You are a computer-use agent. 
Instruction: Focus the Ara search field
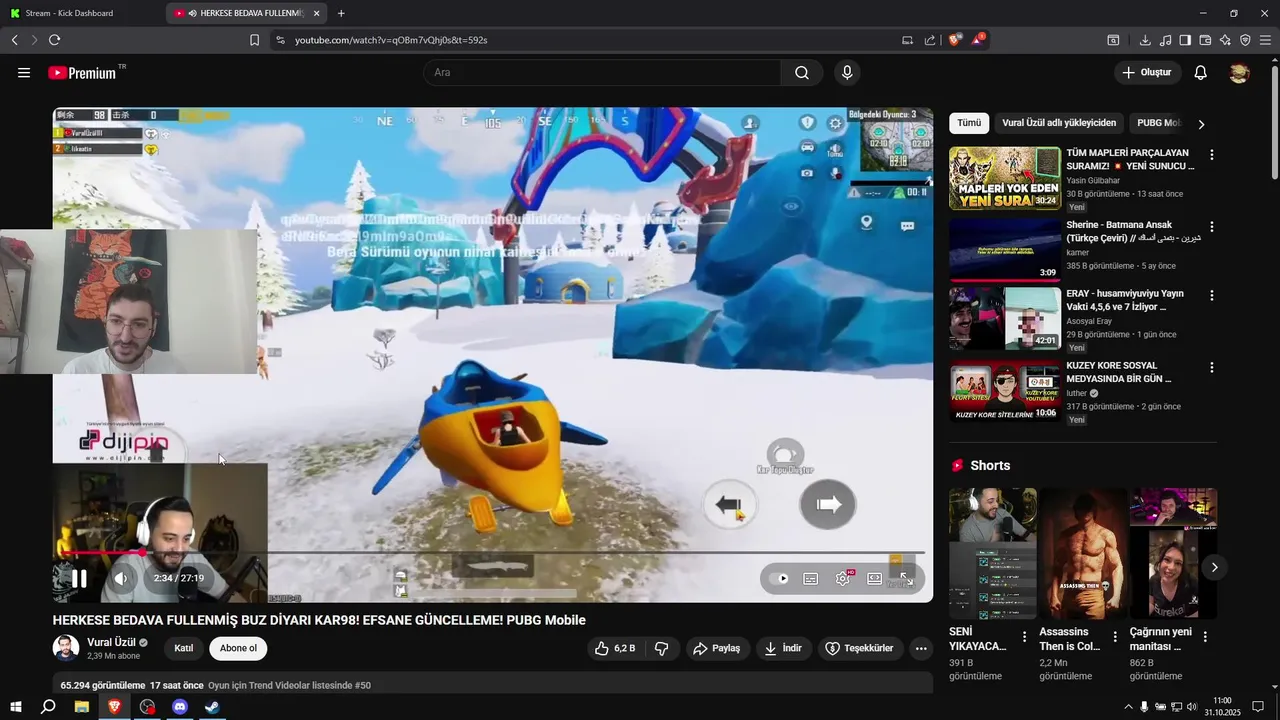pos(602,73)
